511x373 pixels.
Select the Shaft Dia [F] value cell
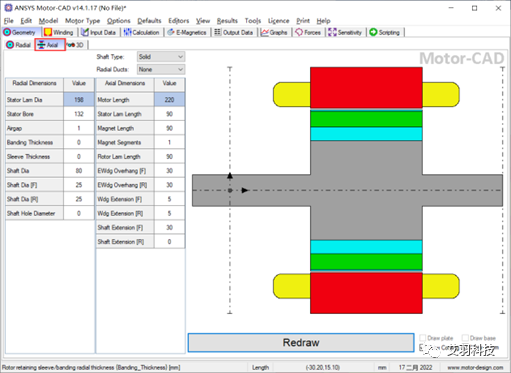click(x=79, y=185)
